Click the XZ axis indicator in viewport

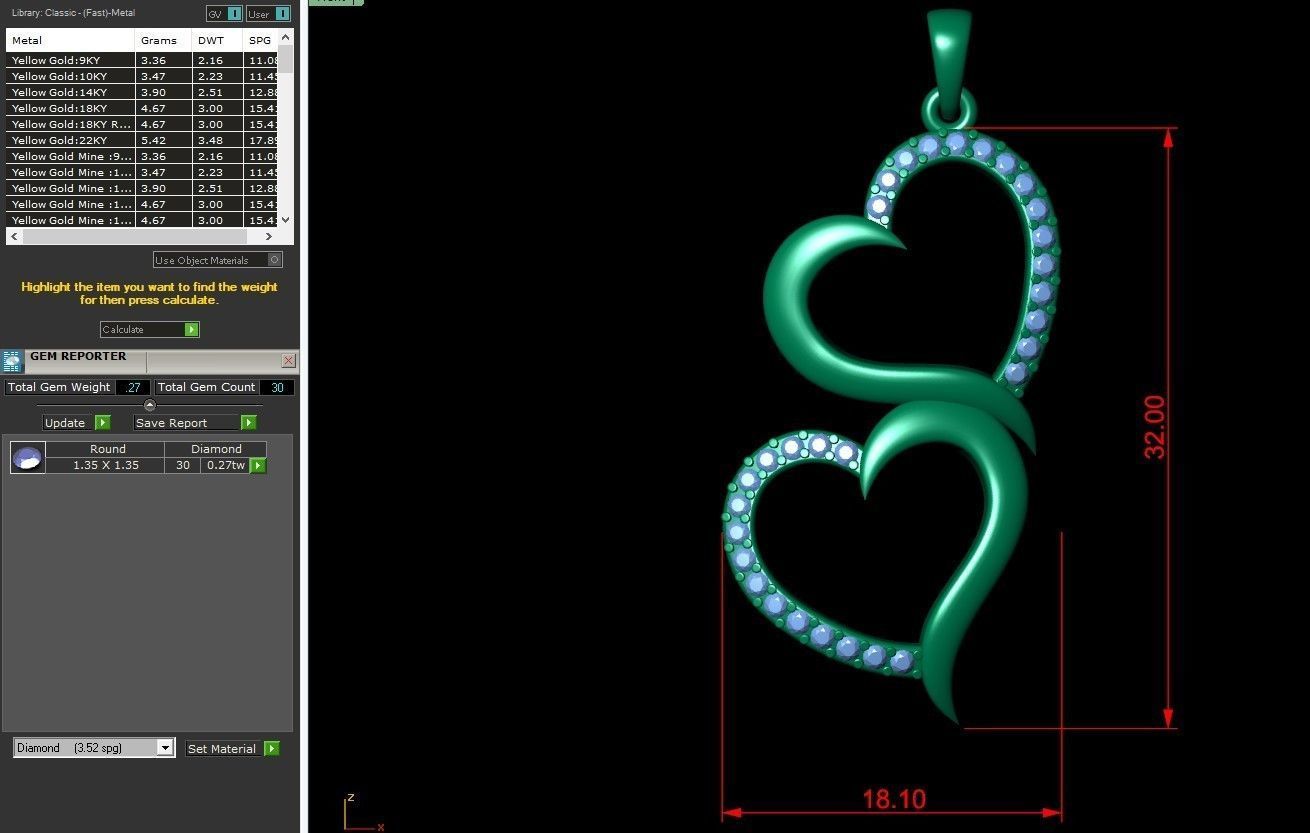tap(362, 812)
